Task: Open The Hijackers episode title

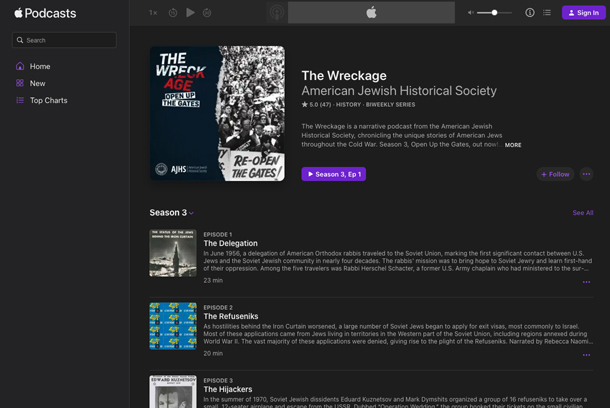Action: point(228,389)
